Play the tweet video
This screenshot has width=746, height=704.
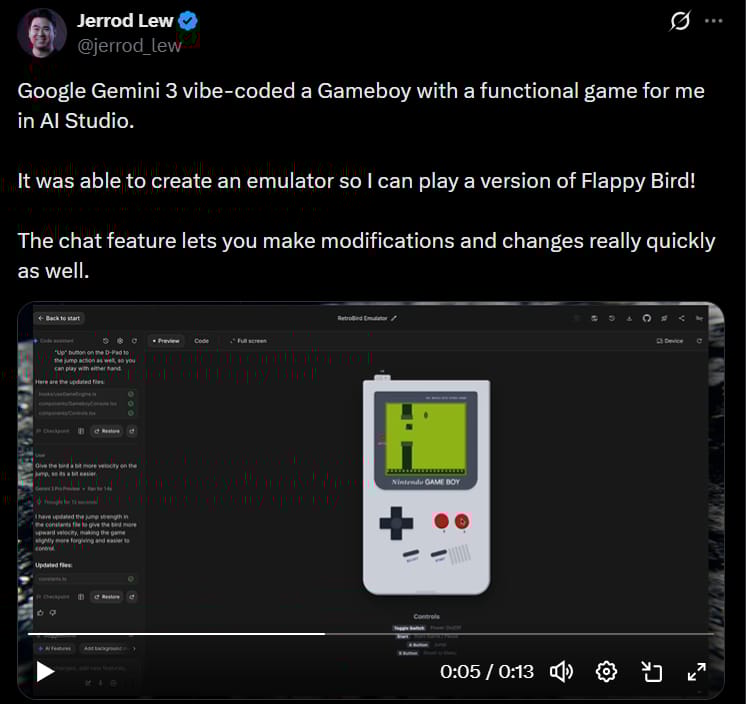tap(45, 672)
